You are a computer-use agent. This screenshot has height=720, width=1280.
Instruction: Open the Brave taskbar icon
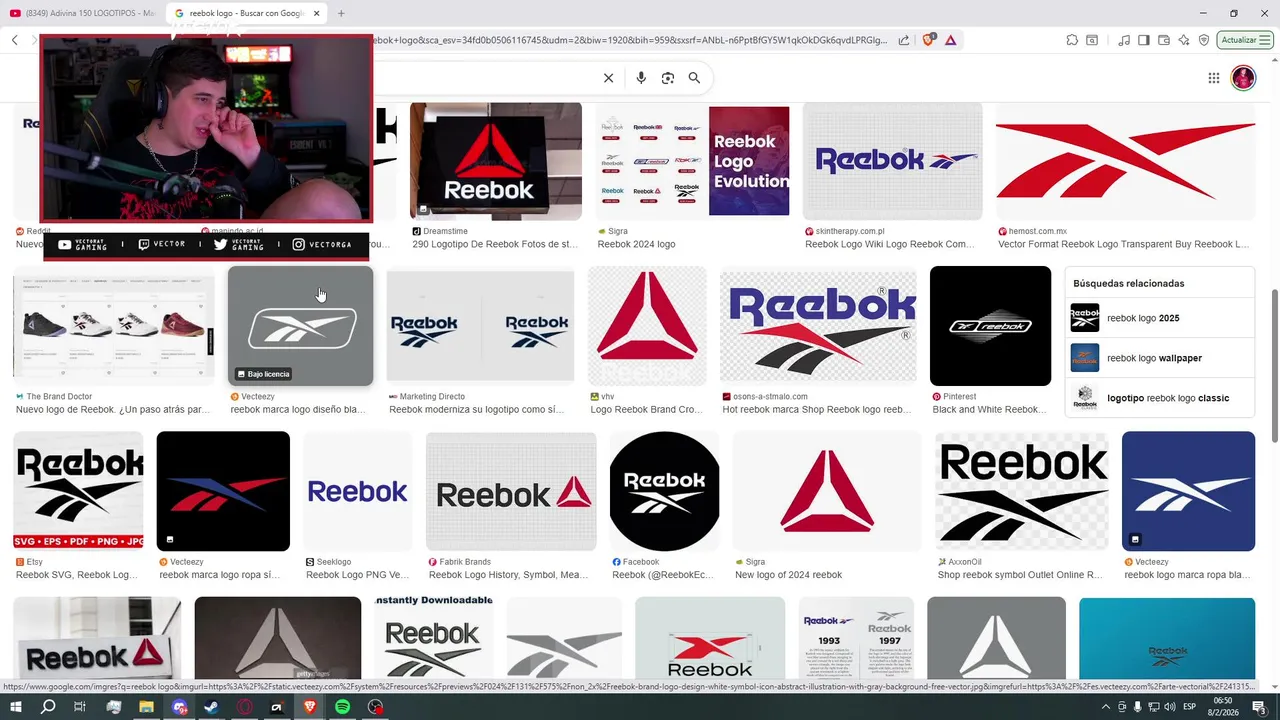[309, 707]
